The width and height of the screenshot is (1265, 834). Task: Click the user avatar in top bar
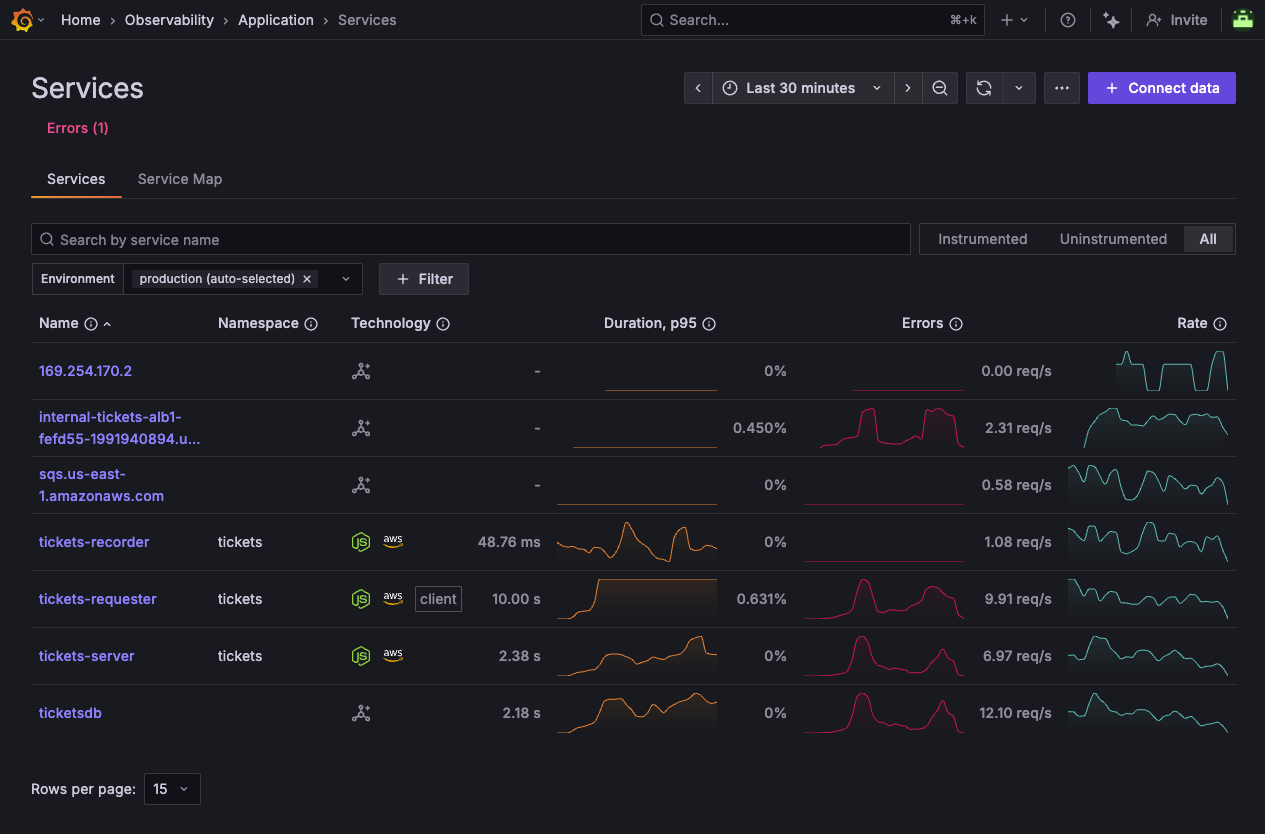pyautogui.click(x=1243, y=20)
